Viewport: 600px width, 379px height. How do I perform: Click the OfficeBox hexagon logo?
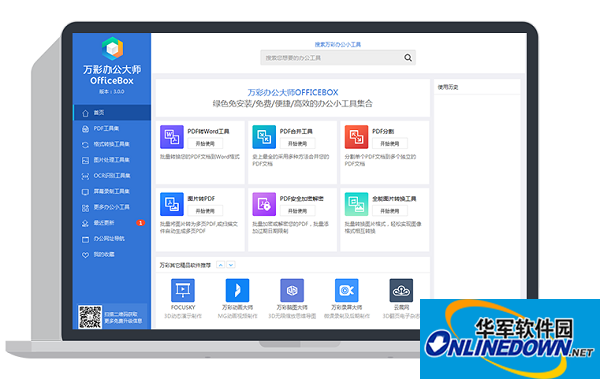click(x=112, y=49)
